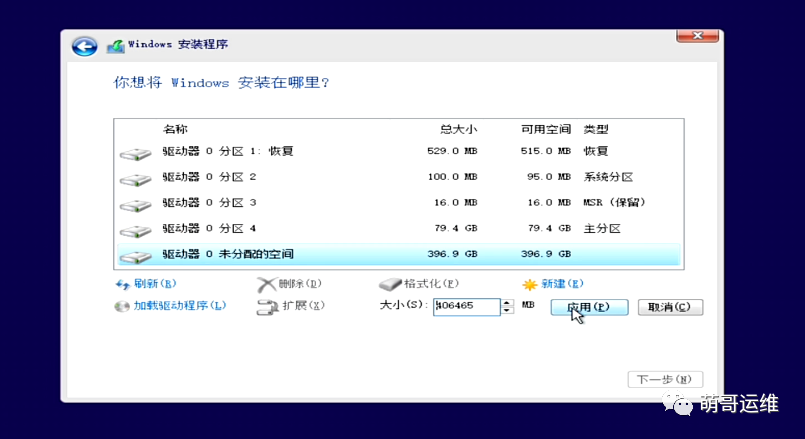Click drive icon for 驱动器 0 分区 3
Image resolution: width=805 pixels, height=439 pixels.
[x=136, y=205]
